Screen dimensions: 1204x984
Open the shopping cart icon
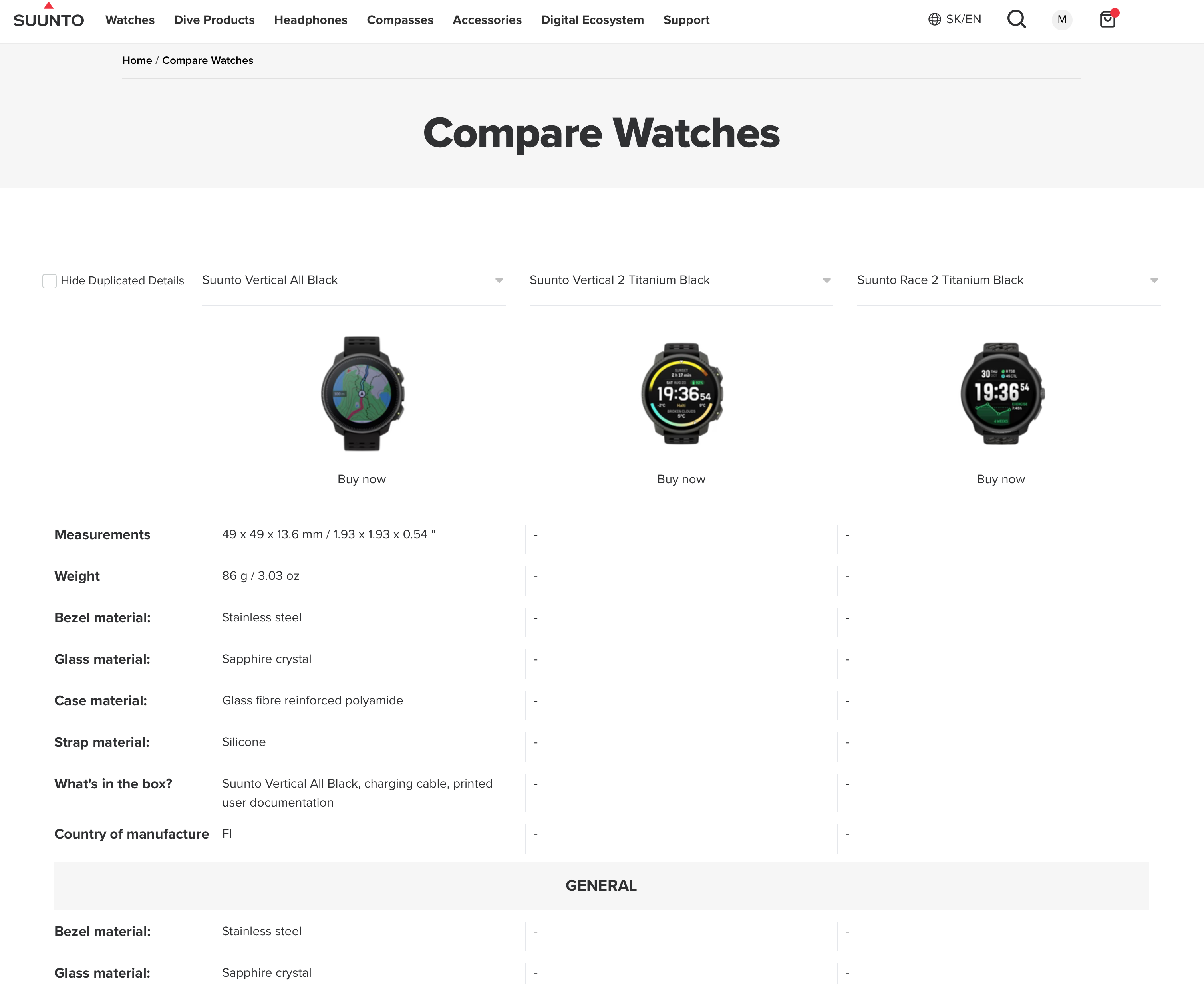pyautogui.click(x=1108, y=19)
